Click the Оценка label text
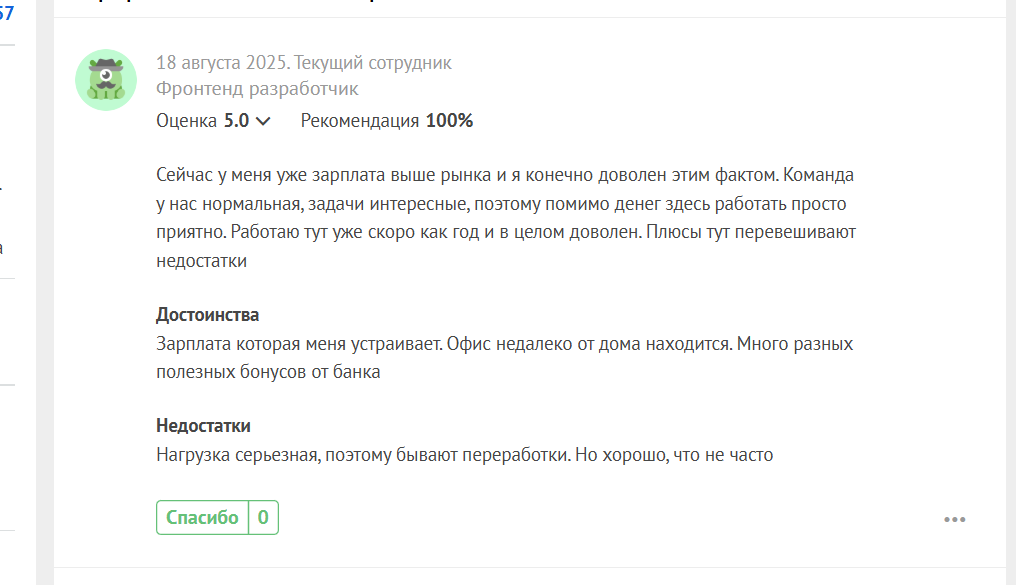 coord(186,121)
